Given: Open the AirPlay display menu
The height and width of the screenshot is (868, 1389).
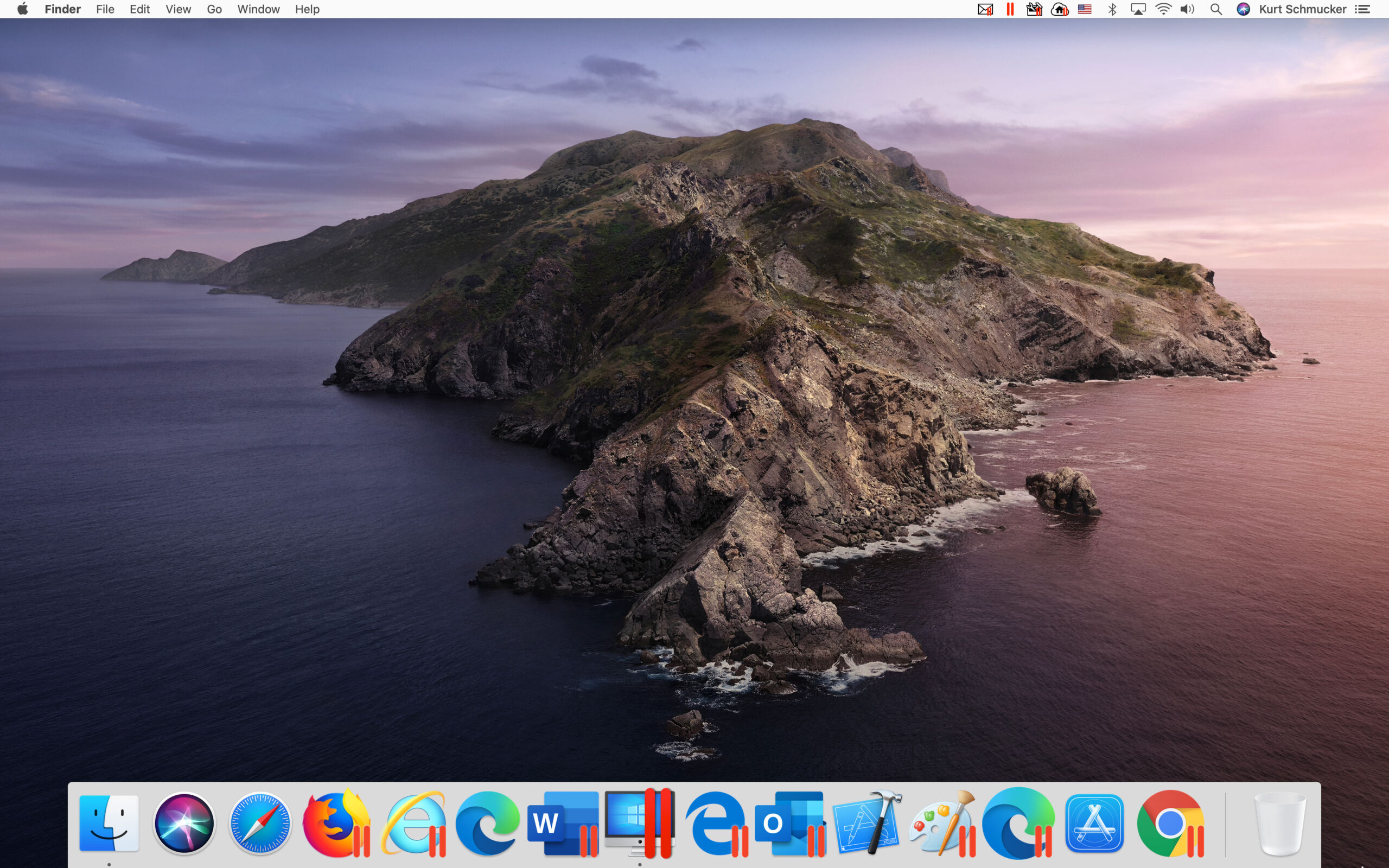Looking at the screenshot, I should 1138,9.
